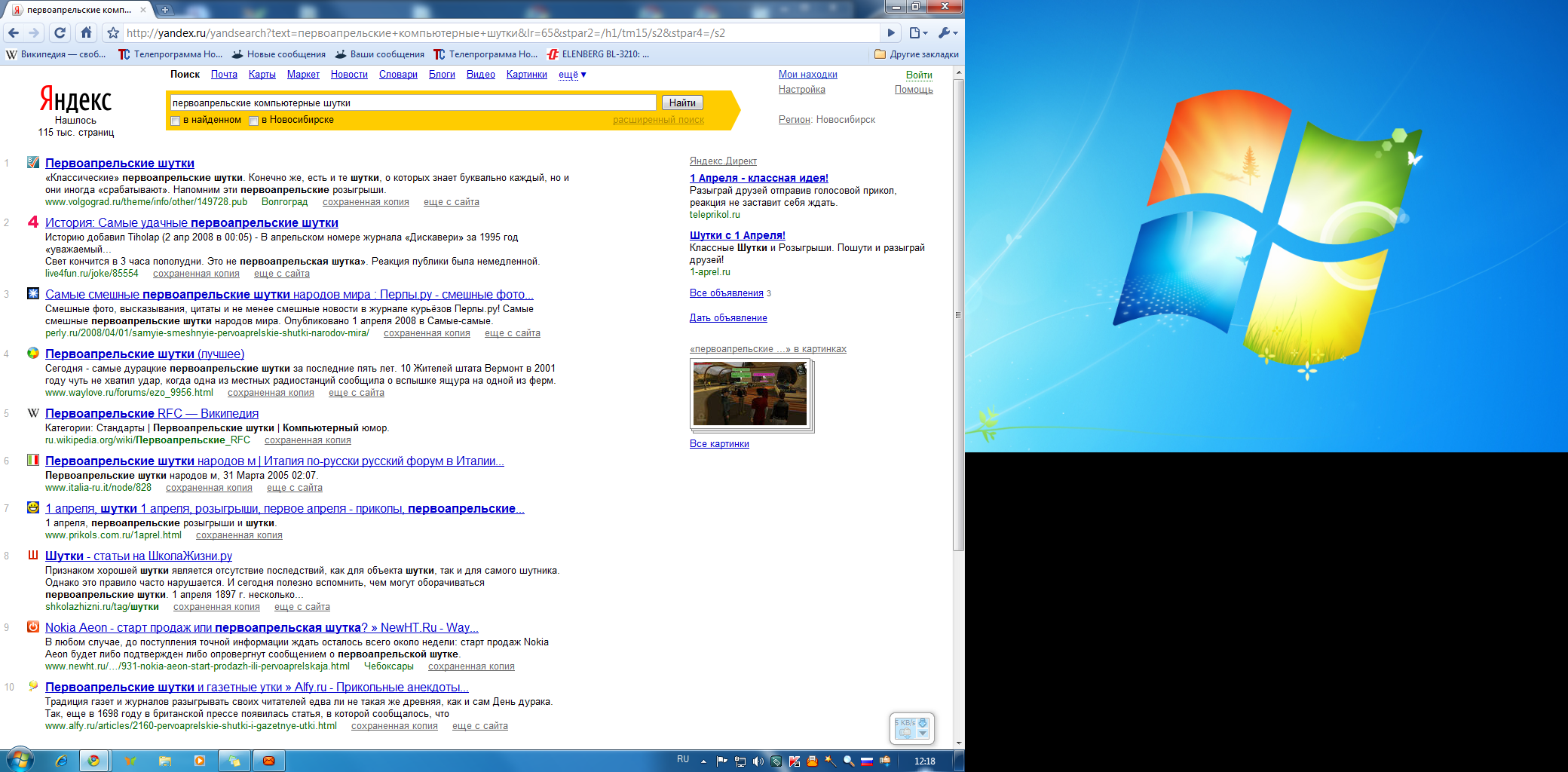Click the Ш favicon of ШколаЖизни result
Screen dimensions: 1568x772
(33, 555)
